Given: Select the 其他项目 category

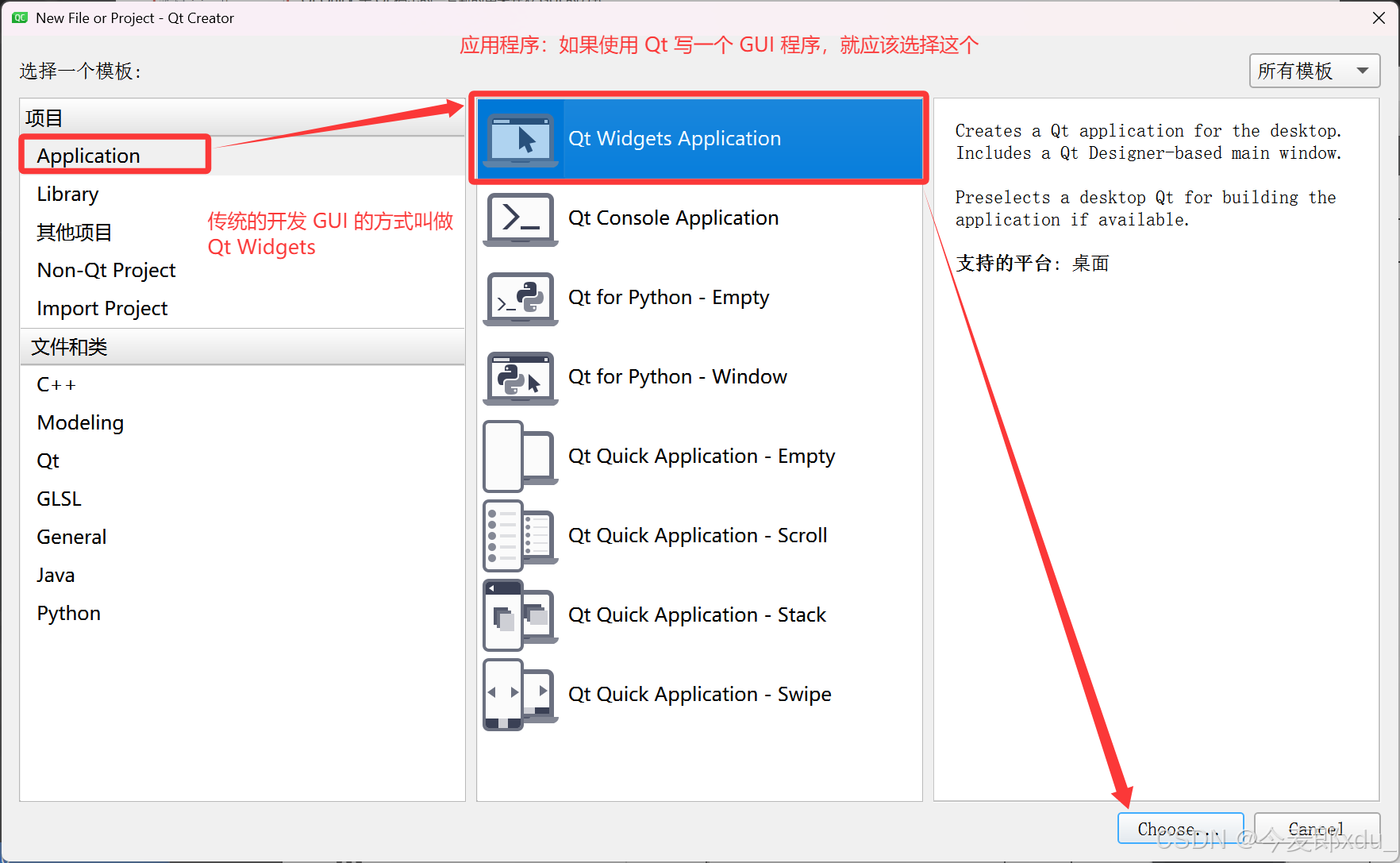Looking at the screenshot, I should [x=242, y=232].
